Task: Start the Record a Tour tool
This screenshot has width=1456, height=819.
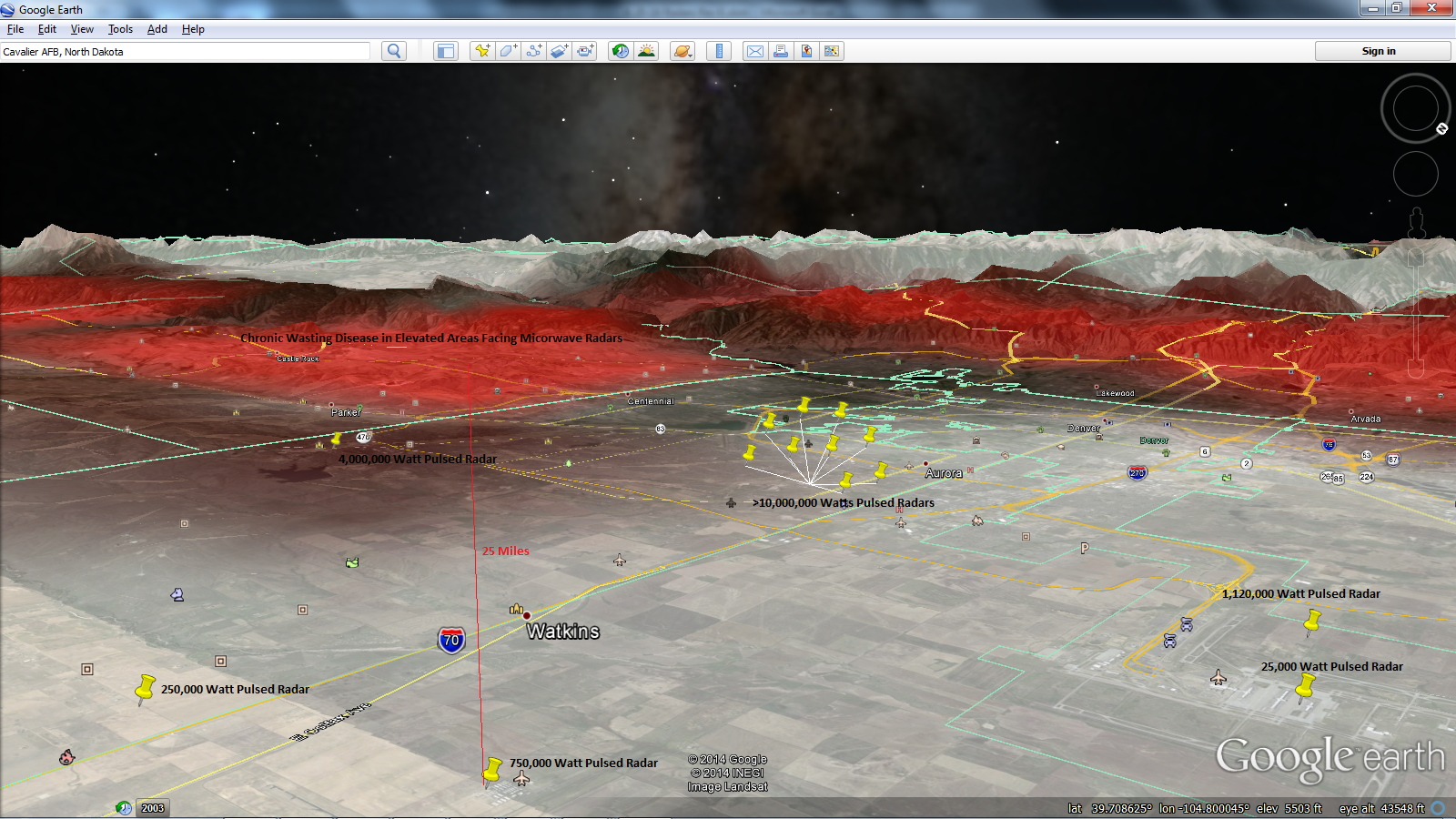Action: (x=585, y=51)
